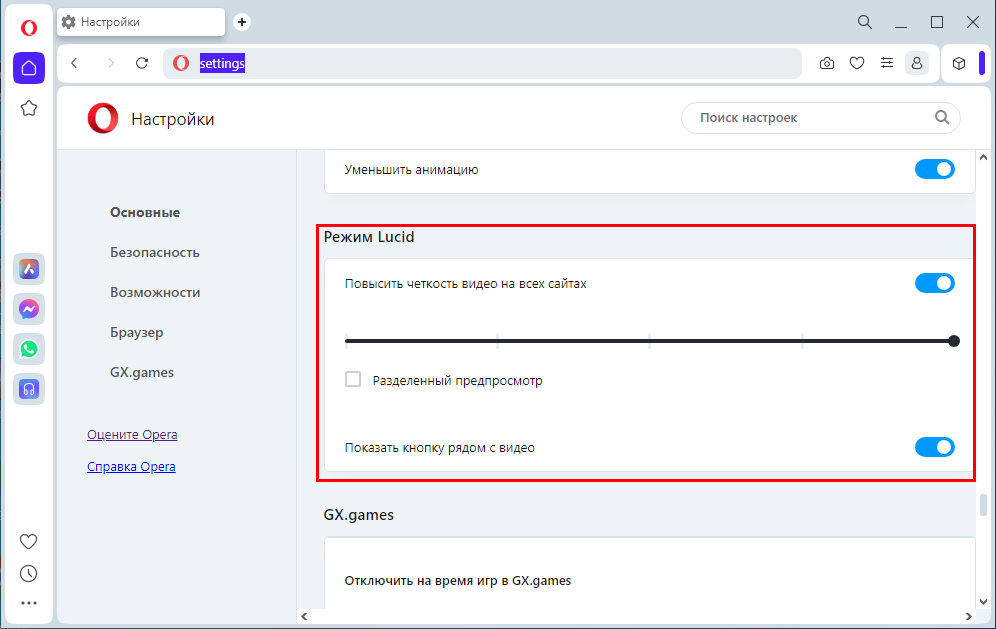Viewport: 996px width, 629px height.
Task: Click in the Поиск настроек search field
Action: coord(820,118)
